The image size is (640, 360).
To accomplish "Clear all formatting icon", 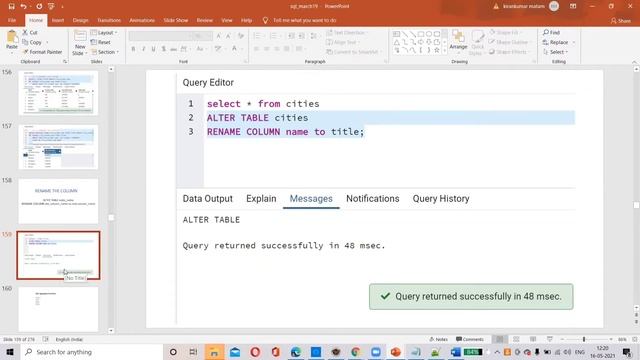I will click(241, 36).
